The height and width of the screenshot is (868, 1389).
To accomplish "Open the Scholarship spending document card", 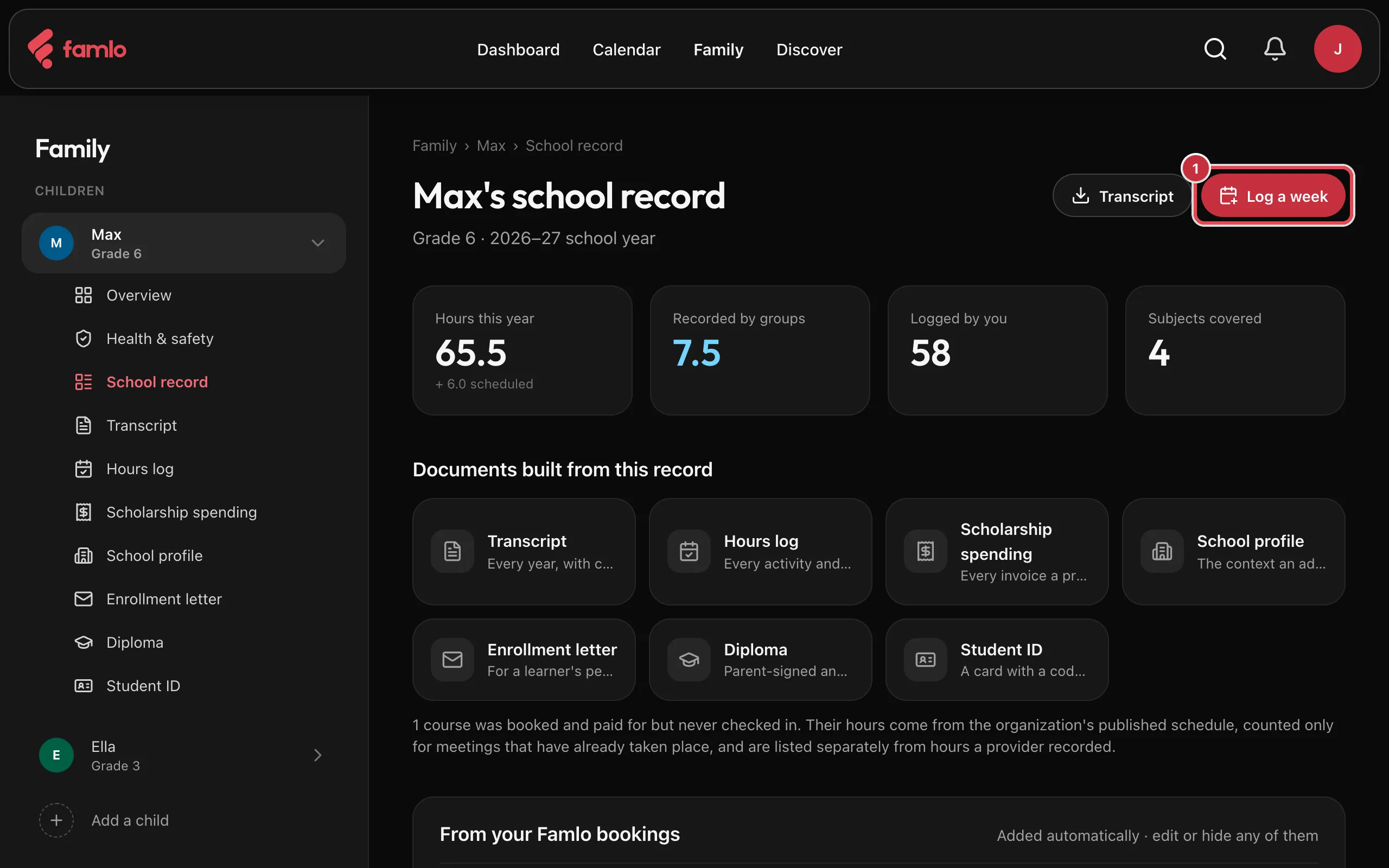I will (x=996, y=551).
